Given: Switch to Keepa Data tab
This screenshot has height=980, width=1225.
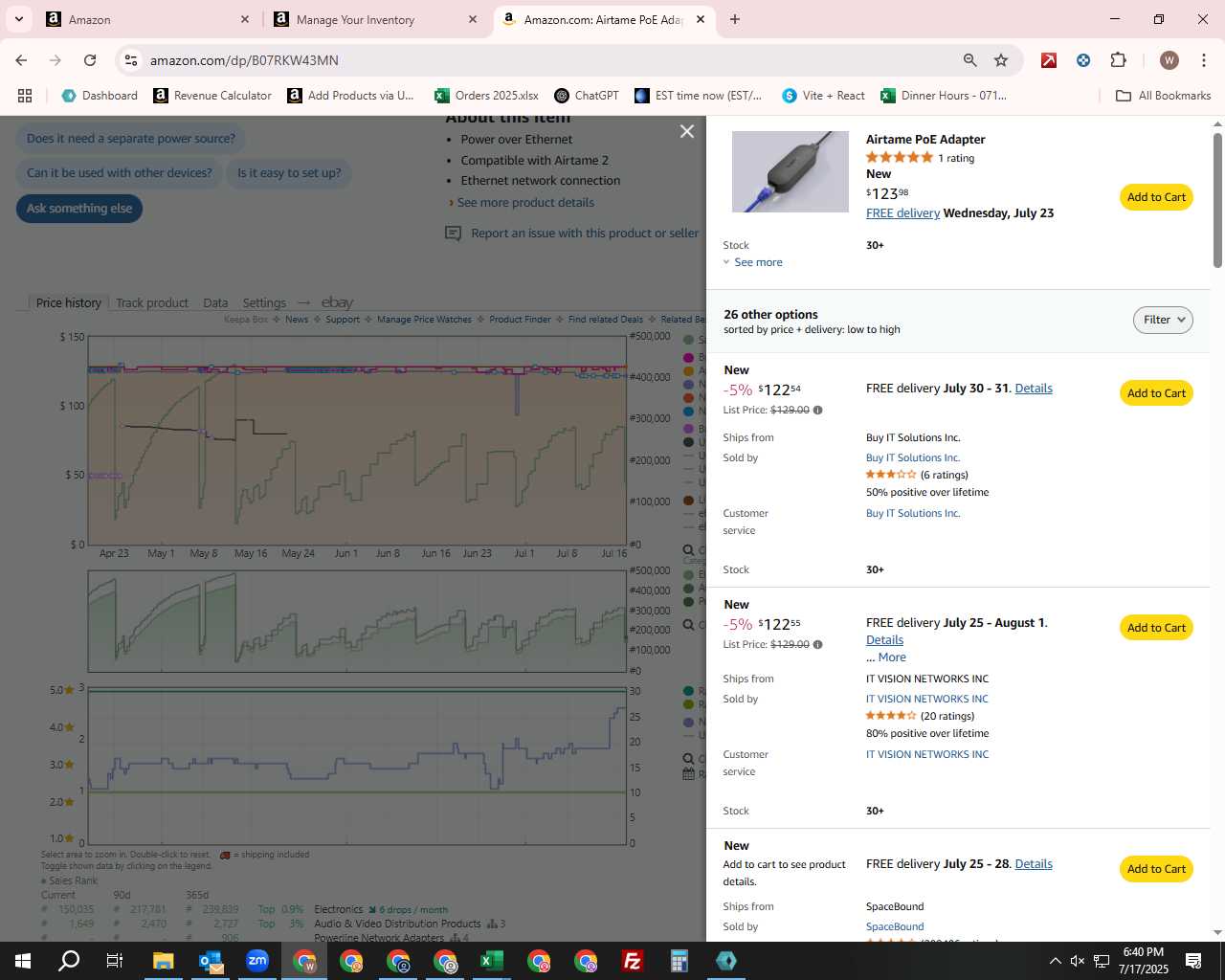Looking at the screenshot, I should [215, 302].
